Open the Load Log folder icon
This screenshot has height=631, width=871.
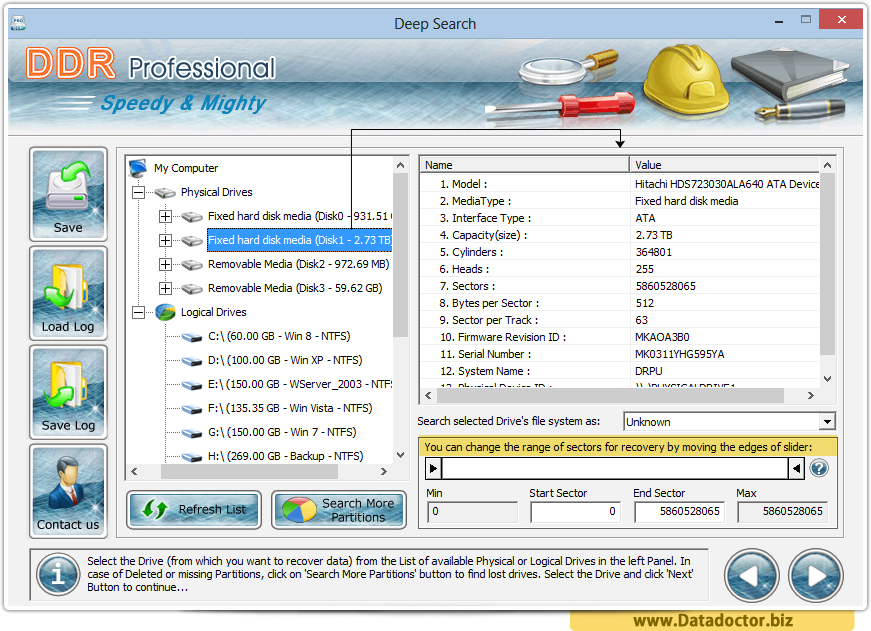68,293
